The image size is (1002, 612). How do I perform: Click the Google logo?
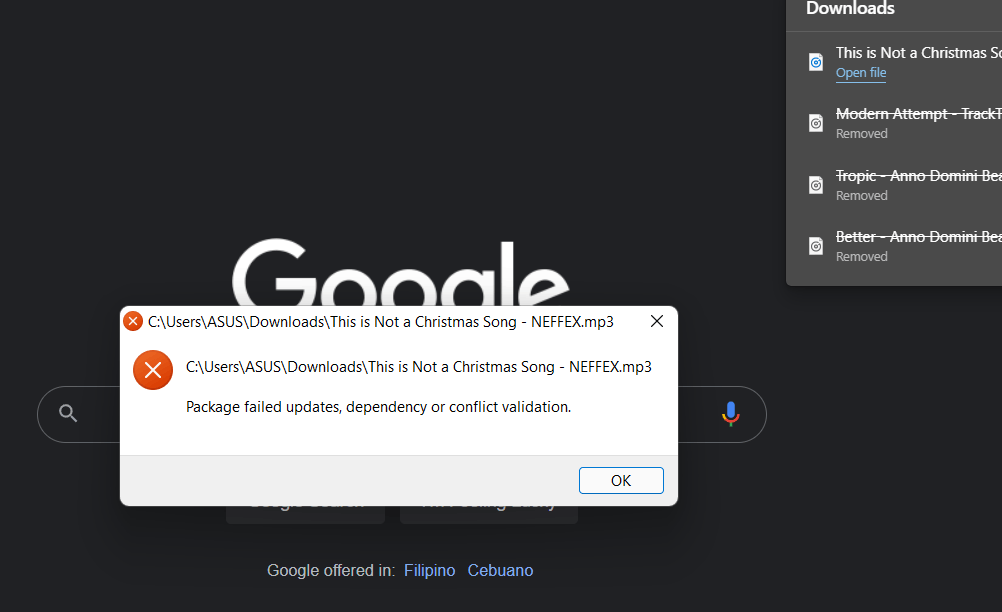pyautogui.click(x=400, y=273)
